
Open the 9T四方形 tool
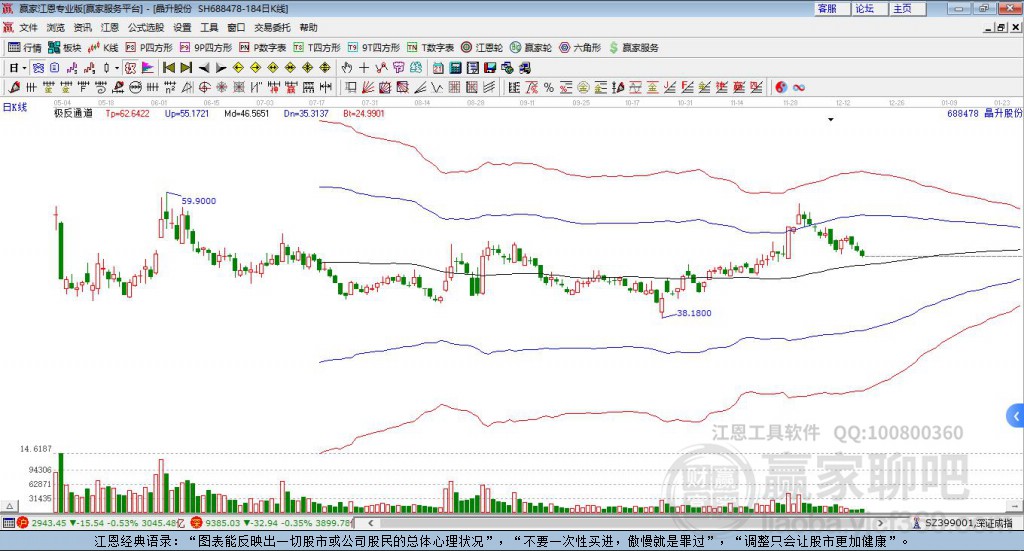[374, 48]
